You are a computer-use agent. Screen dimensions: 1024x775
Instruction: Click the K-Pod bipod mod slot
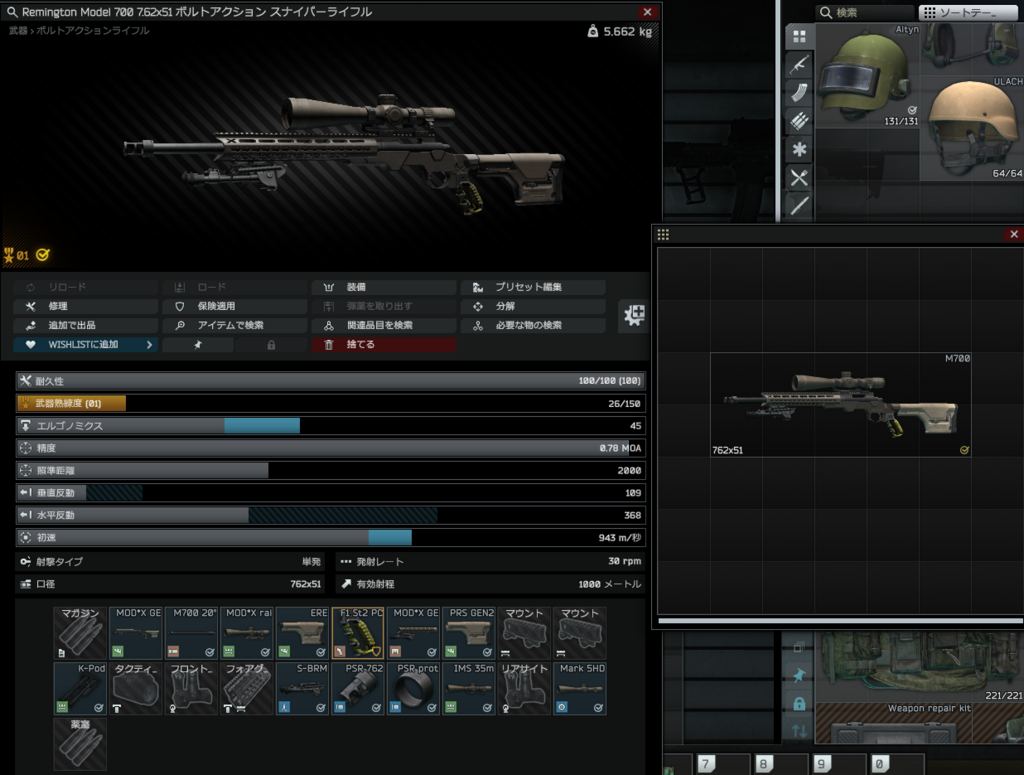click(80, 688)
